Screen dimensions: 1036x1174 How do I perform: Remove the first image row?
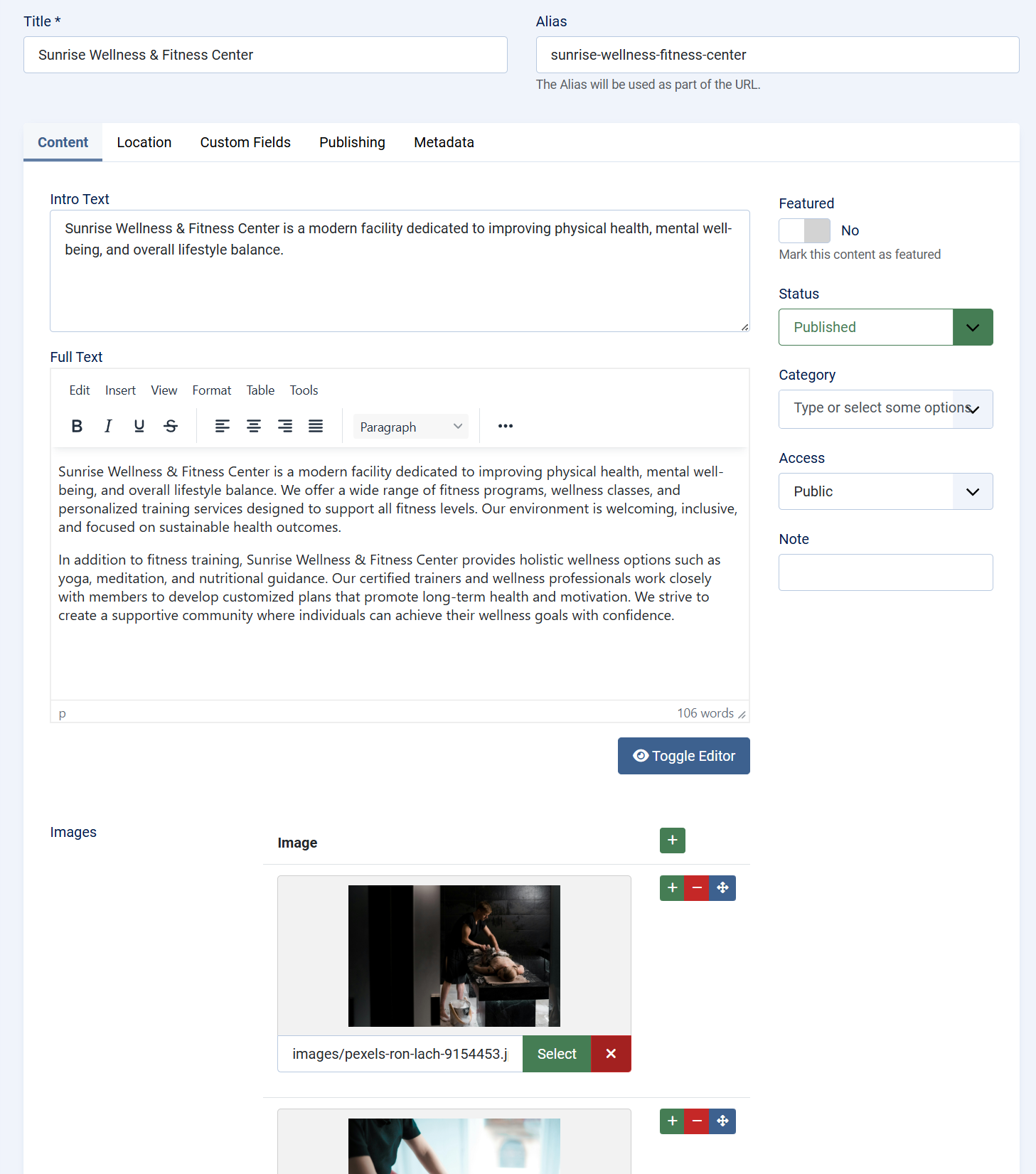pyautogui.click(x=697, y=888)
